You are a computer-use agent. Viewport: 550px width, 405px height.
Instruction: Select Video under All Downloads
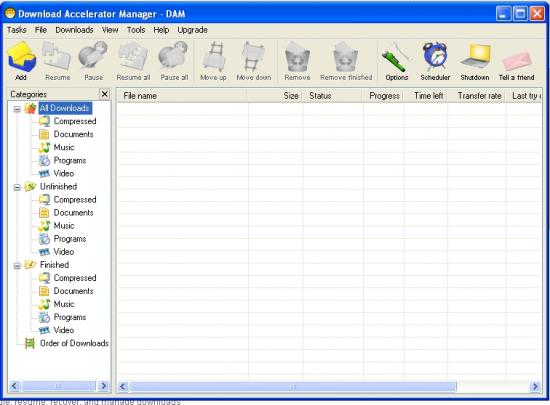(x=63, y=174)
